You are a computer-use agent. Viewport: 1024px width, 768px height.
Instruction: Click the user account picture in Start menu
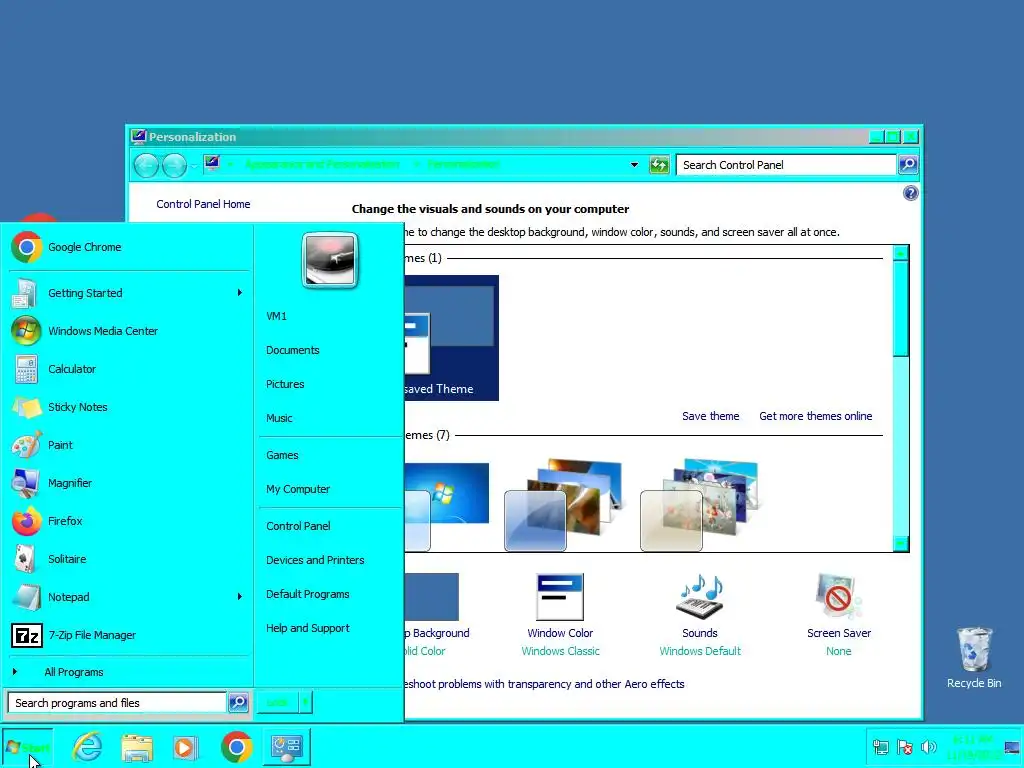pyautogui.click(x=330, y=260)
